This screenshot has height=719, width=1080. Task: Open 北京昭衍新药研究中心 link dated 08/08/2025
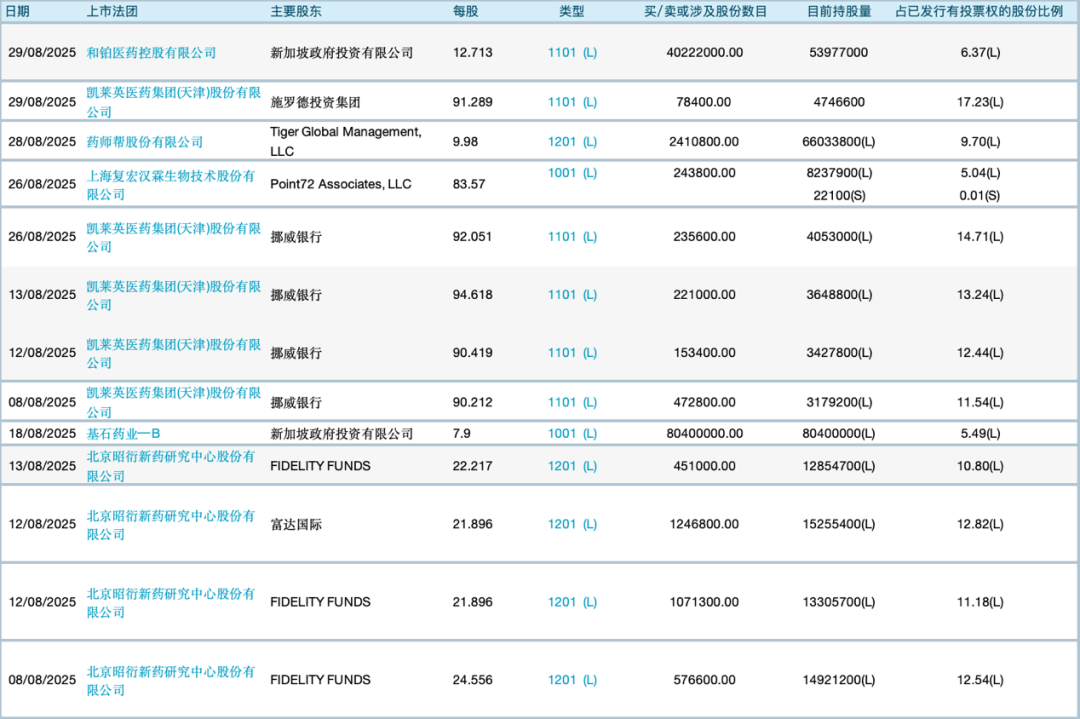point(171,680)
